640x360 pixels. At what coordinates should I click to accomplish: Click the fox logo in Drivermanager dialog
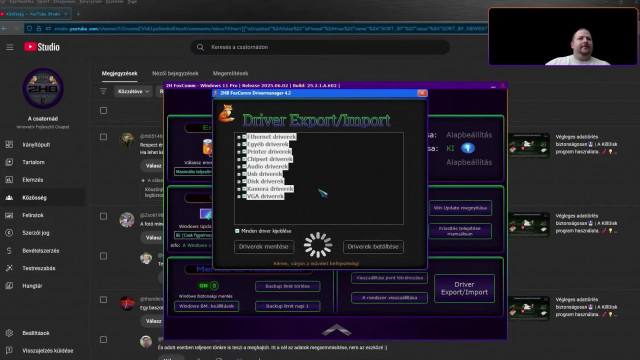pyautogui.click(x=227, y=113)
